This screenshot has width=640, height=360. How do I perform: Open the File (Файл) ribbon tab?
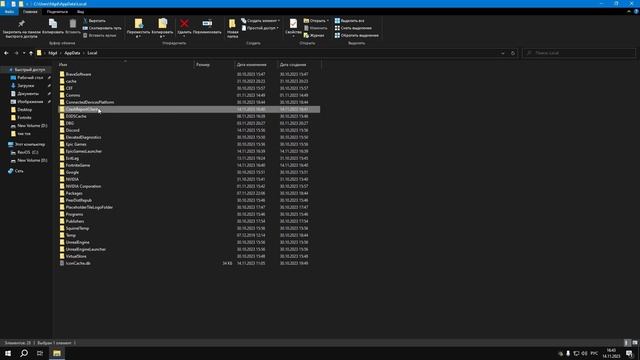tap(9, 12)
